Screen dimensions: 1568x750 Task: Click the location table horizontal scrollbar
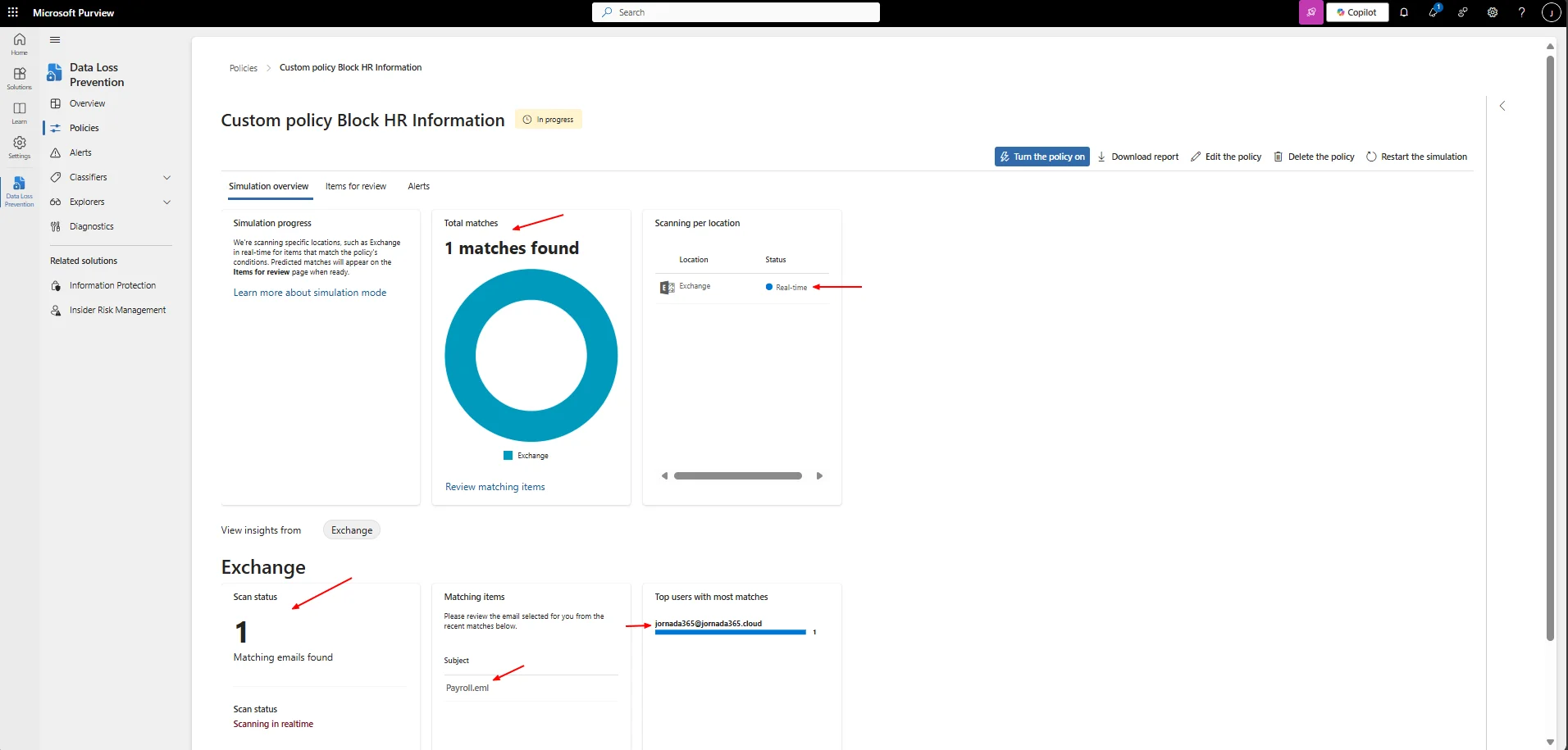pyautogui.click(x=737, y=475)
